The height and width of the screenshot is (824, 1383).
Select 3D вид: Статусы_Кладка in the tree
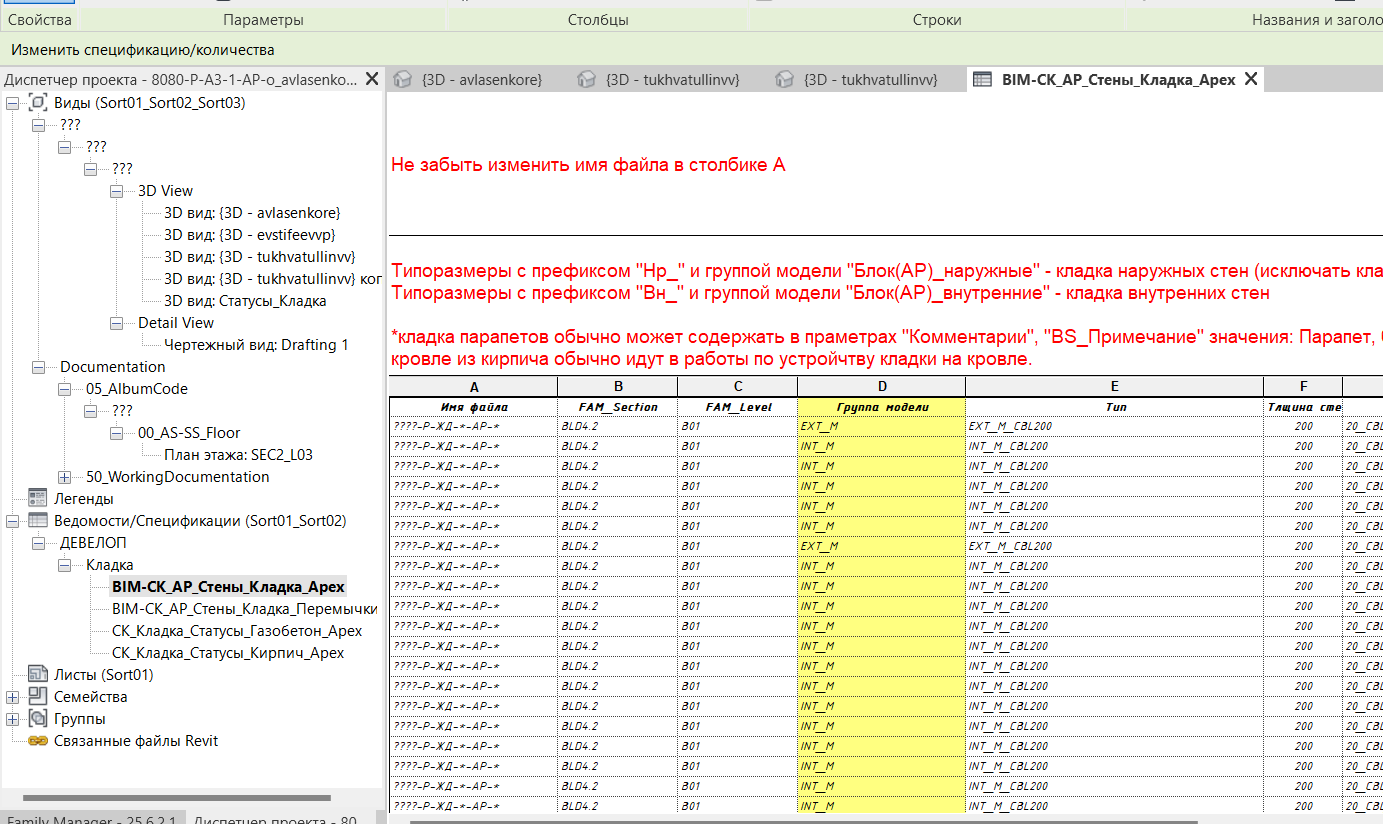[x=245, y=301]
